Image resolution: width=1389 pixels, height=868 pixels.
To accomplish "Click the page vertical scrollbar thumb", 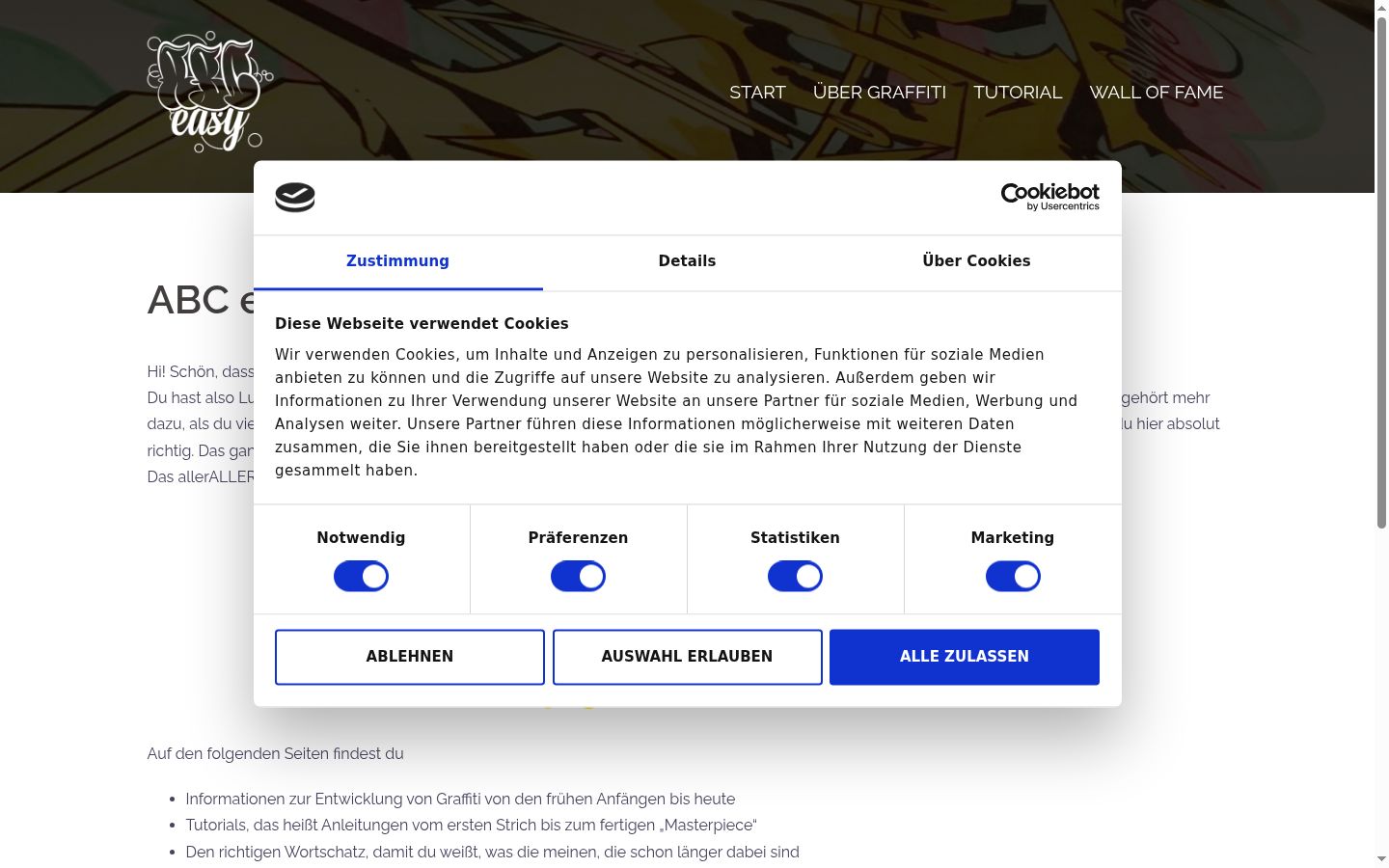I will click(1381, 272).
